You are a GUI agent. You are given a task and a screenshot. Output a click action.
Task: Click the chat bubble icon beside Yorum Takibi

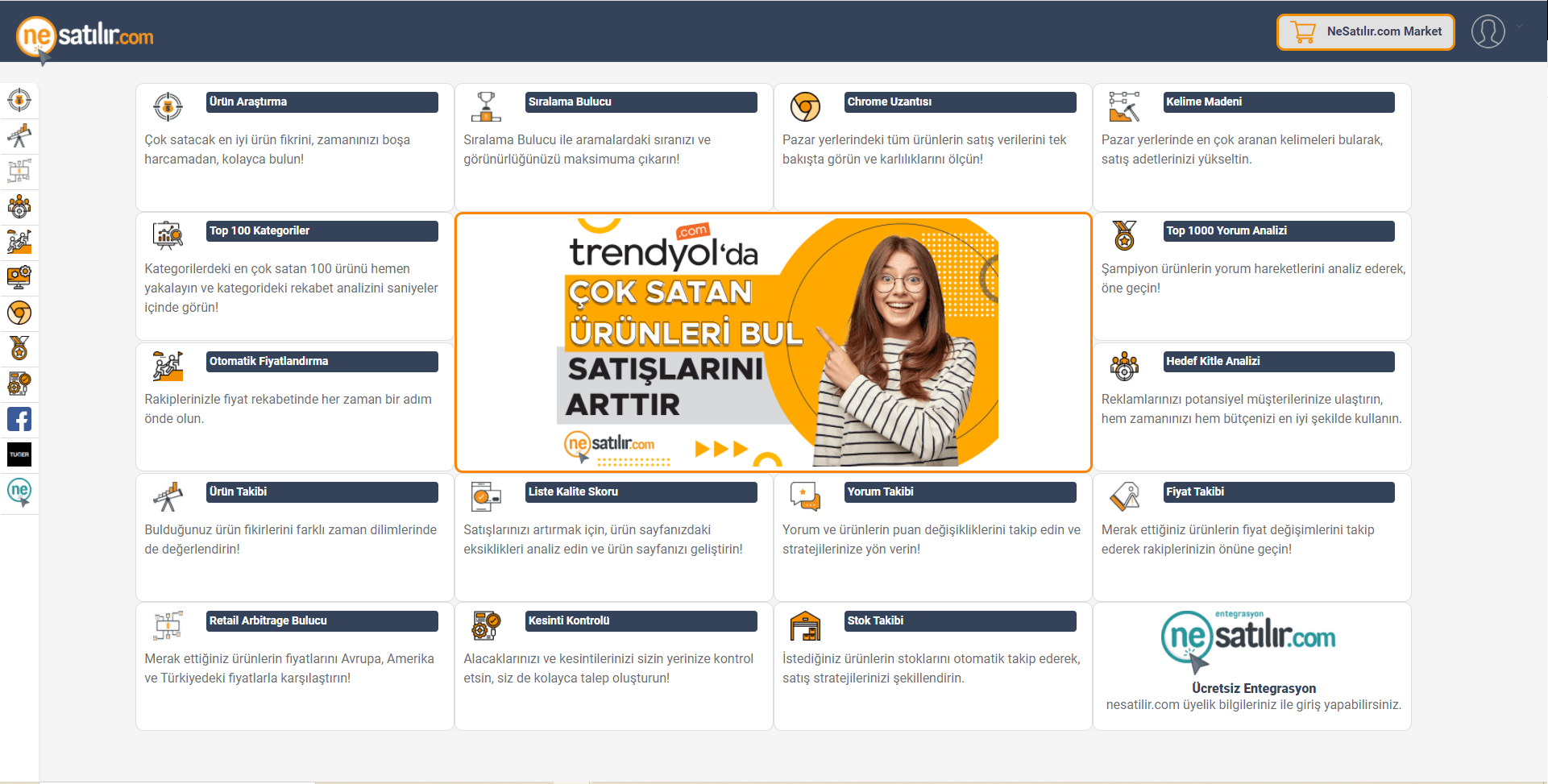point(805,496)
